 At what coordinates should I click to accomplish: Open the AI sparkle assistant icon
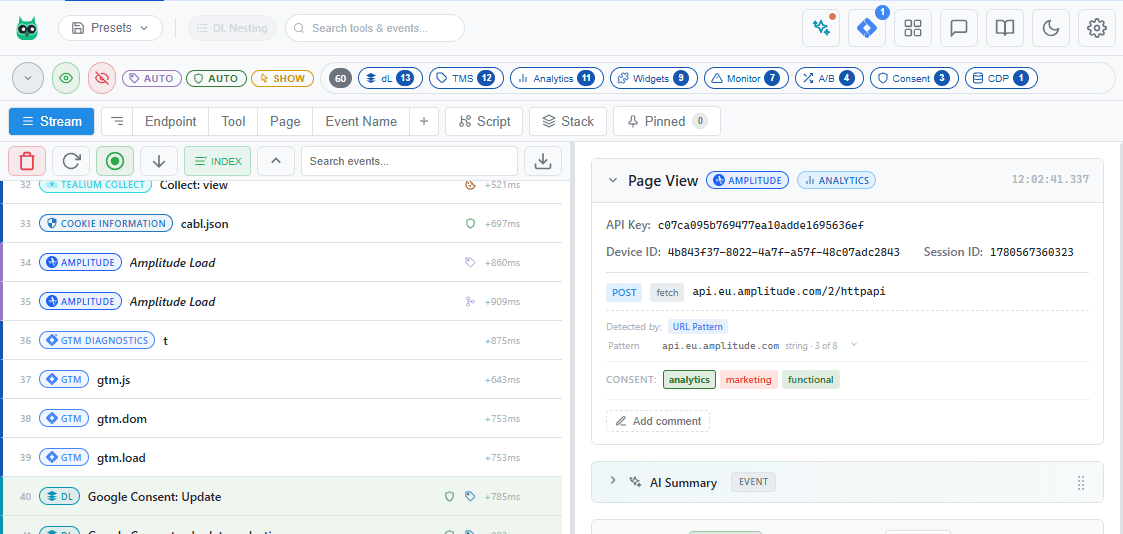click(821, 28)
